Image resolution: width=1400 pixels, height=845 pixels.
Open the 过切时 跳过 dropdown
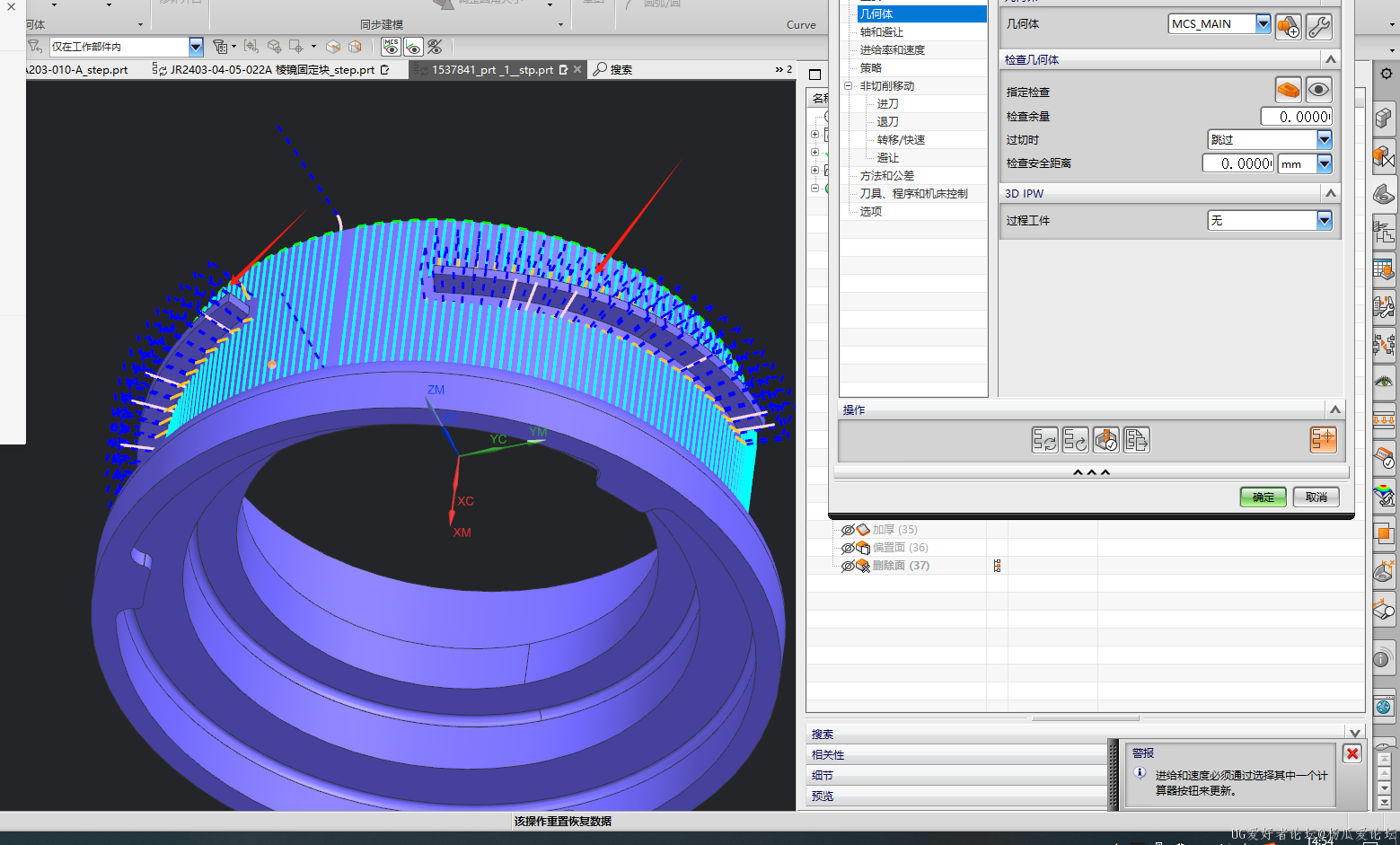pyautogui.click(x=1324, y=139)
